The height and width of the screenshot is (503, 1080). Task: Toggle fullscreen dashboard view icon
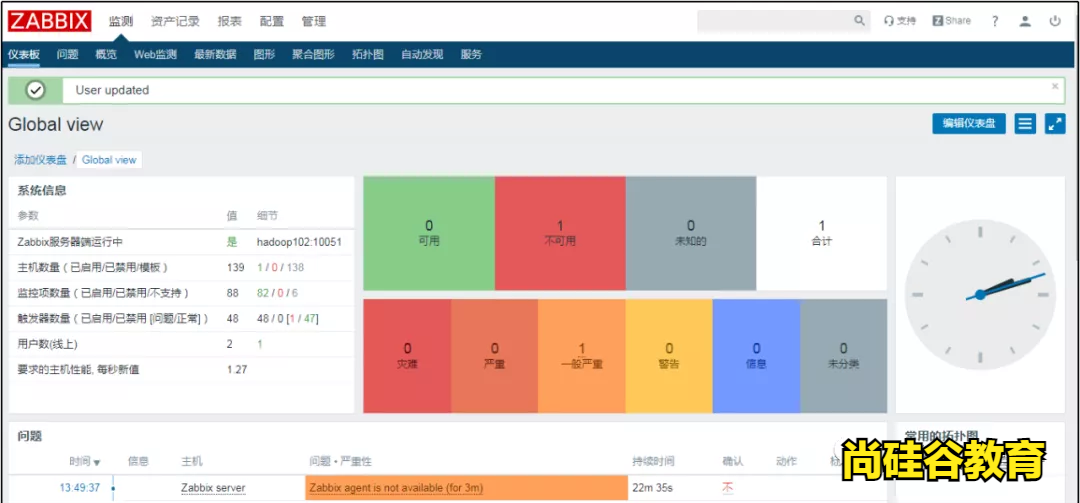point(1055,124)
